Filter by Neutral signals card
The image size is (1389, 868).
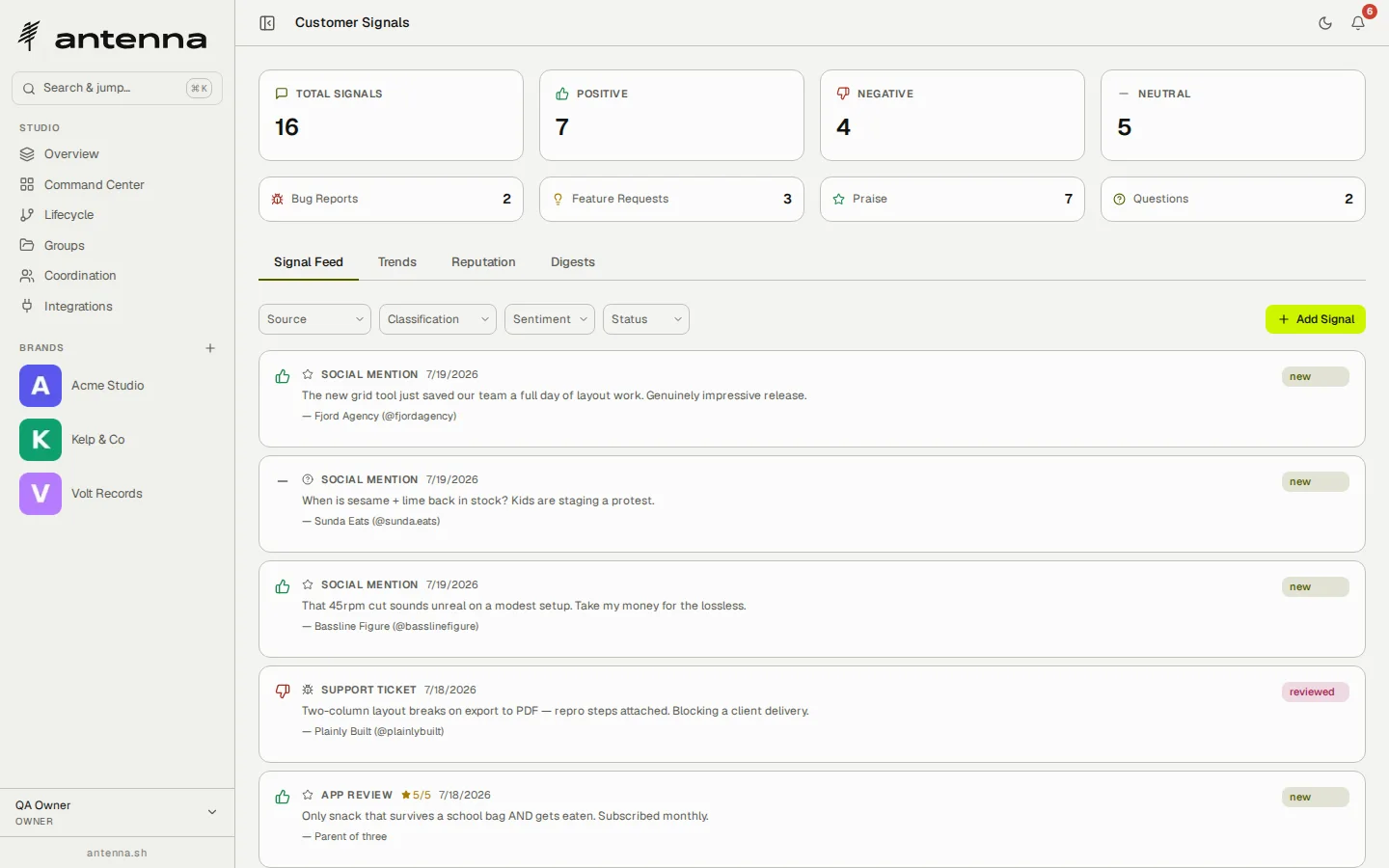coord(1233,115)
